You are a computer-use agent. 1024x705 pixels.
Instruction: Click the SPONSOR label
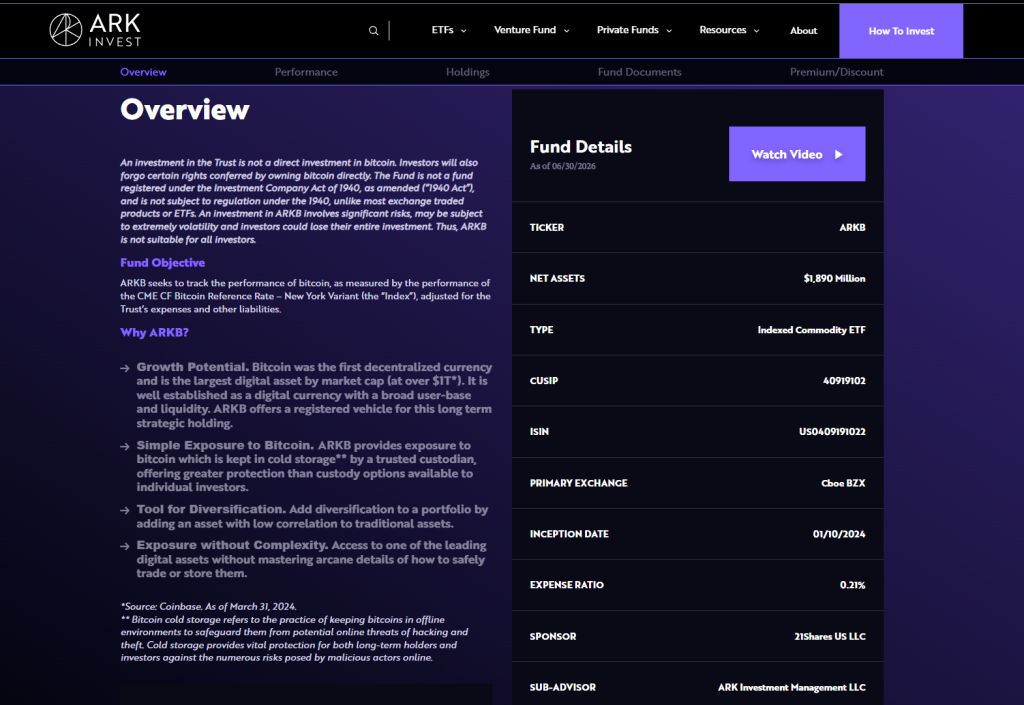pyautogui.click(x=552, y=636)
